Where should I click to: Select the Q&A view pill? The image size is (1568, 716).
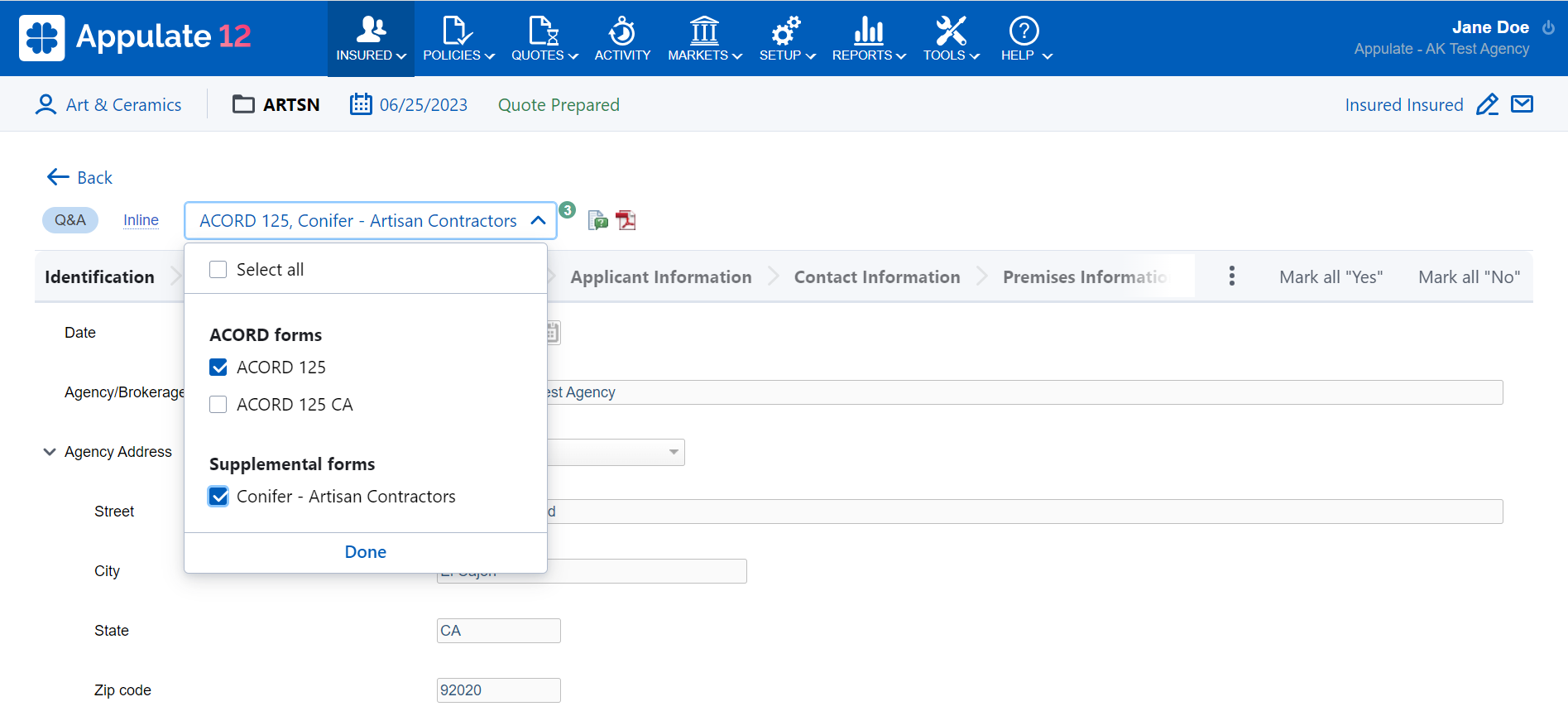pos(70,220)
